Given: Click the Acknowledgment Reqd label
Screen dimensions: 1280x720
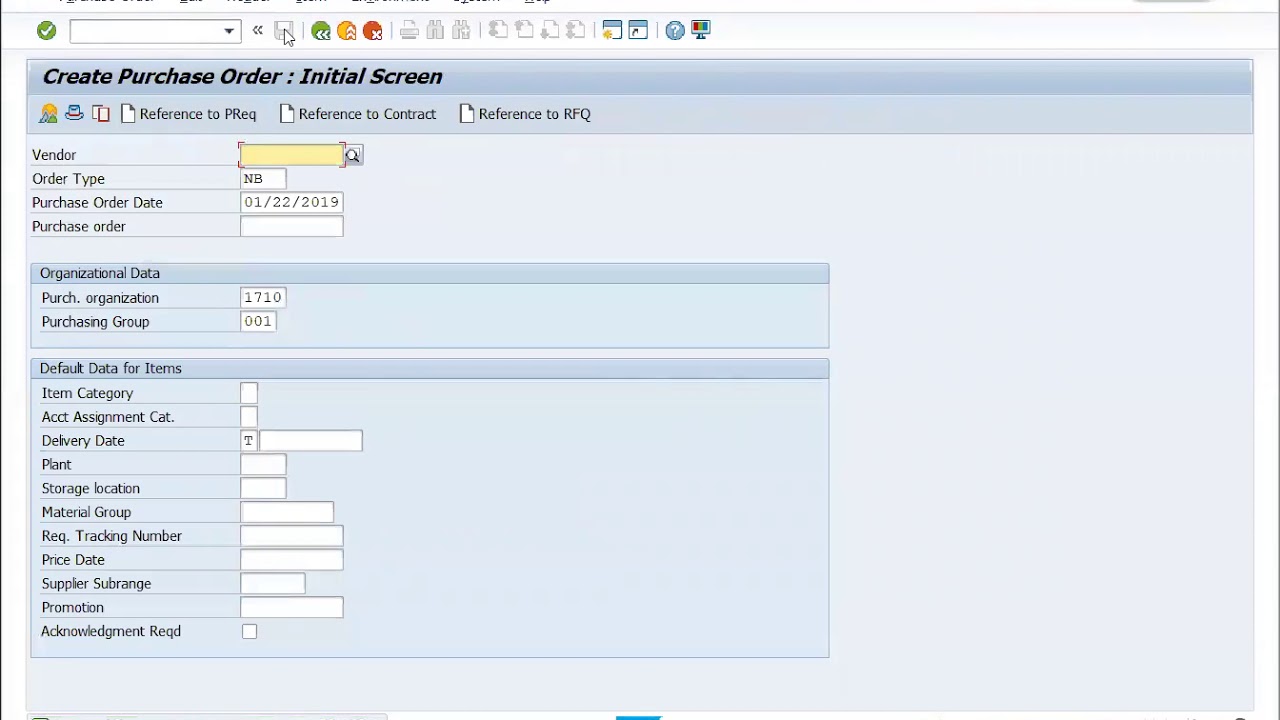Looking at the screenshot, I should [111, 632].
